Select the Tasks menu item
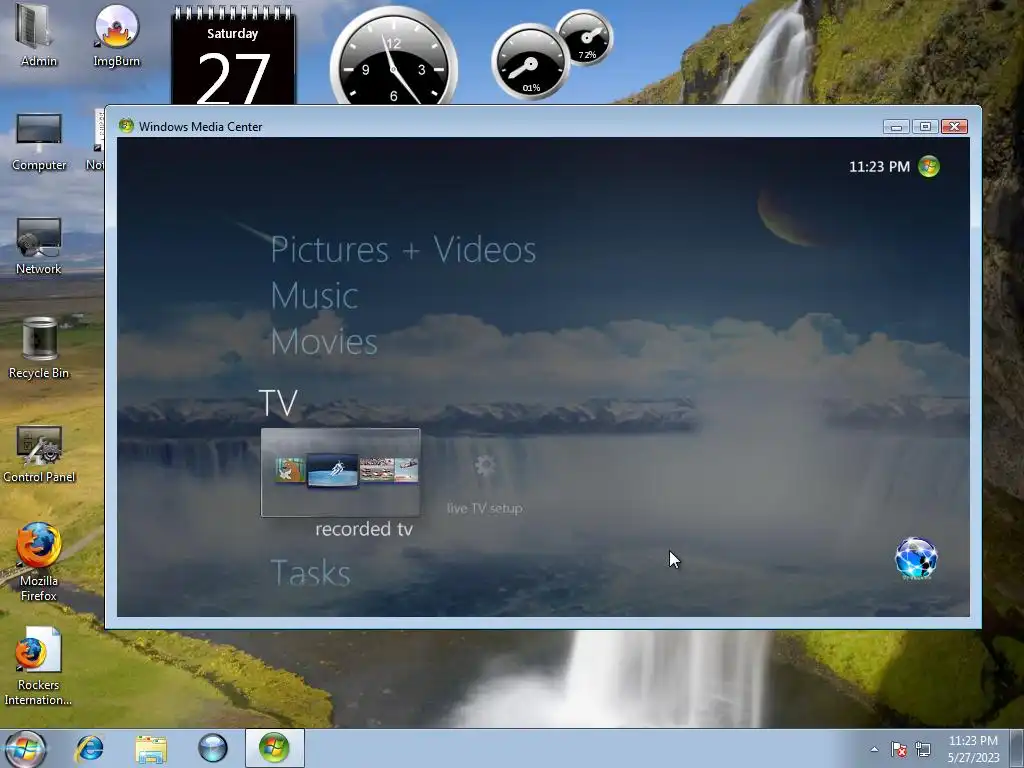 310,573
